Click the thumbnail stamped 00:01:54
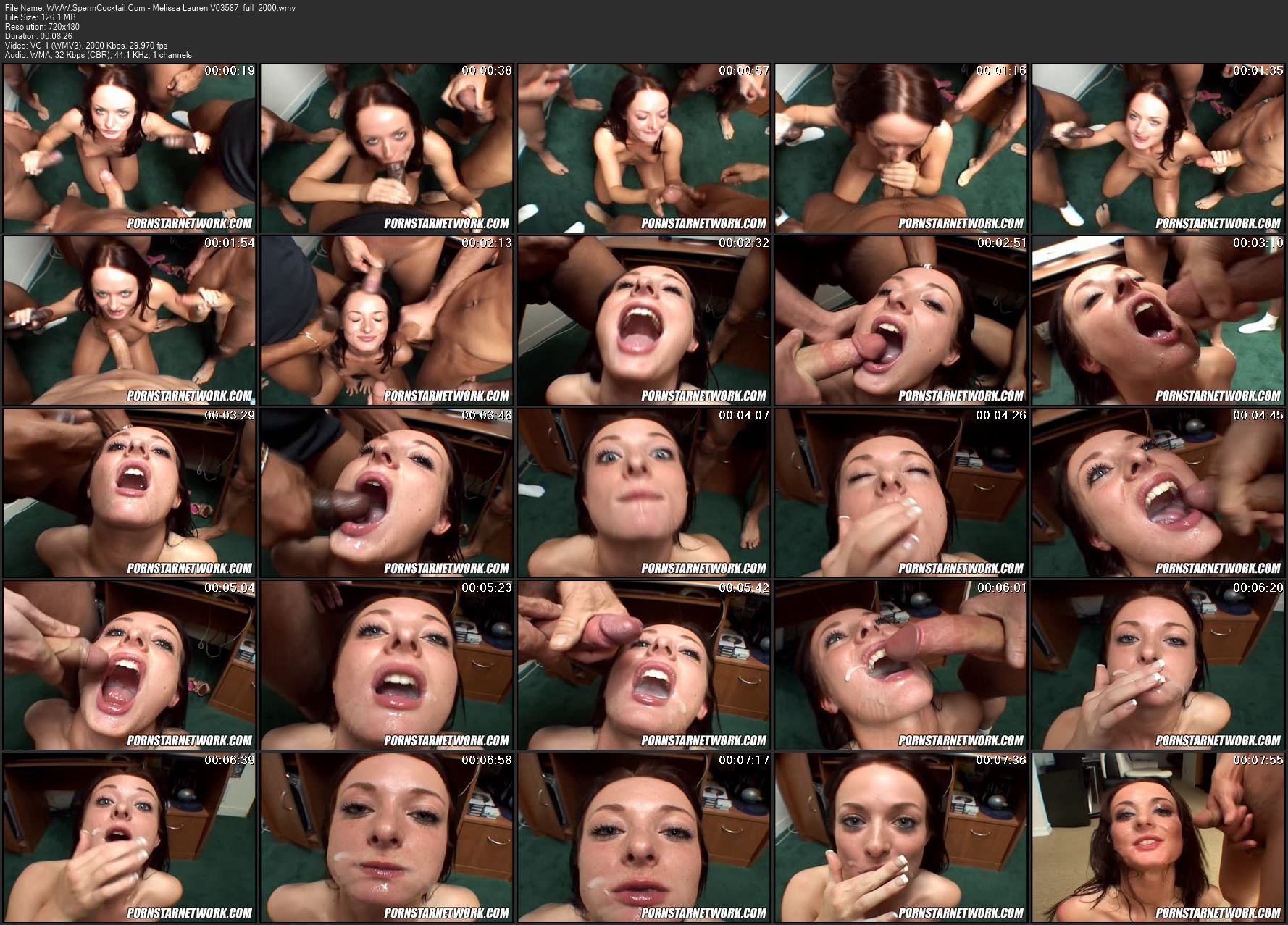The width and height of the screenshot is (1288, 925). (x=130, y=320)
